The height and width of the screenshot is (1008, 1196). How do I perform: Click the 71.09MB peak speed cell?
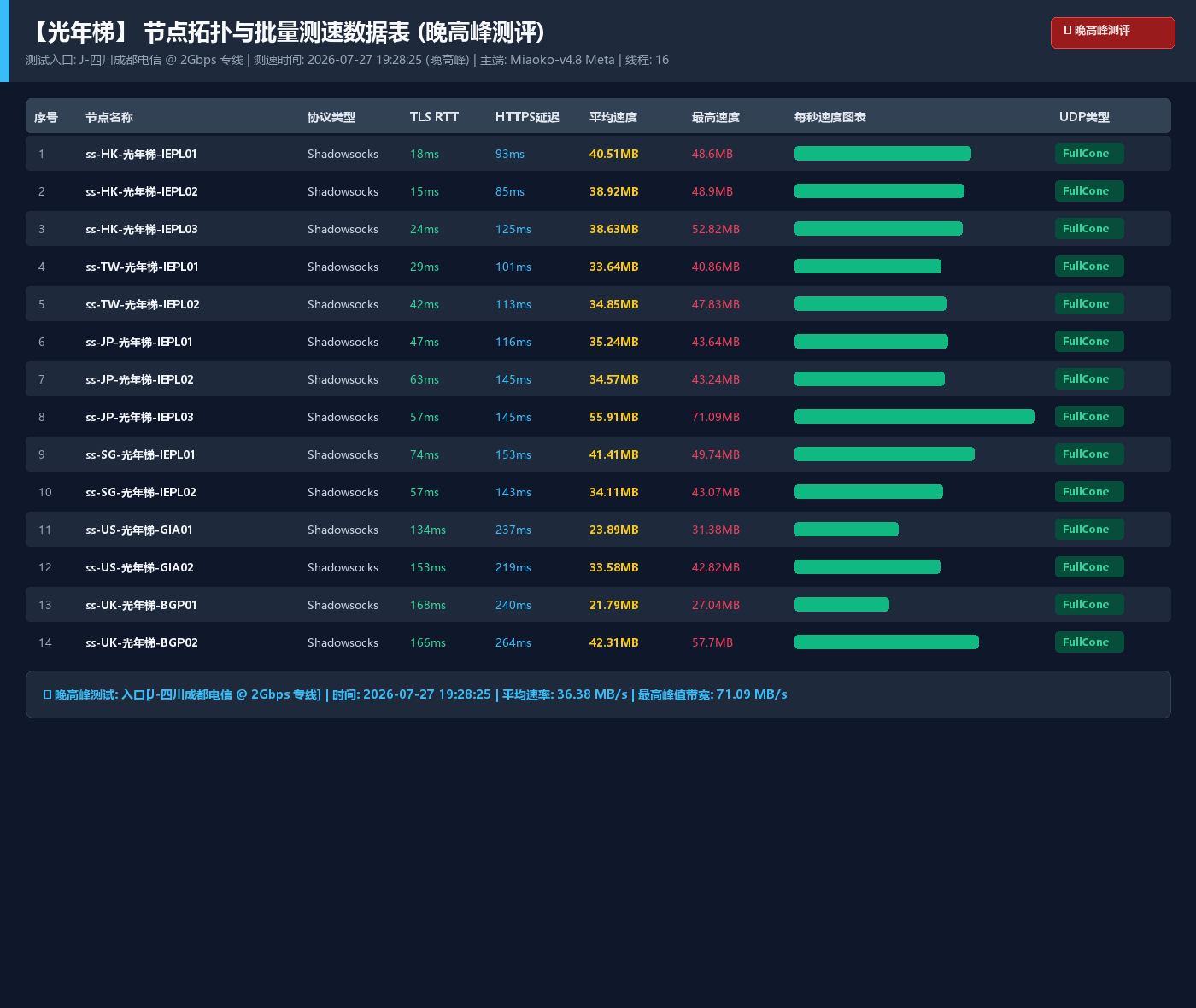pyautogui.click(x=716, y=417)
